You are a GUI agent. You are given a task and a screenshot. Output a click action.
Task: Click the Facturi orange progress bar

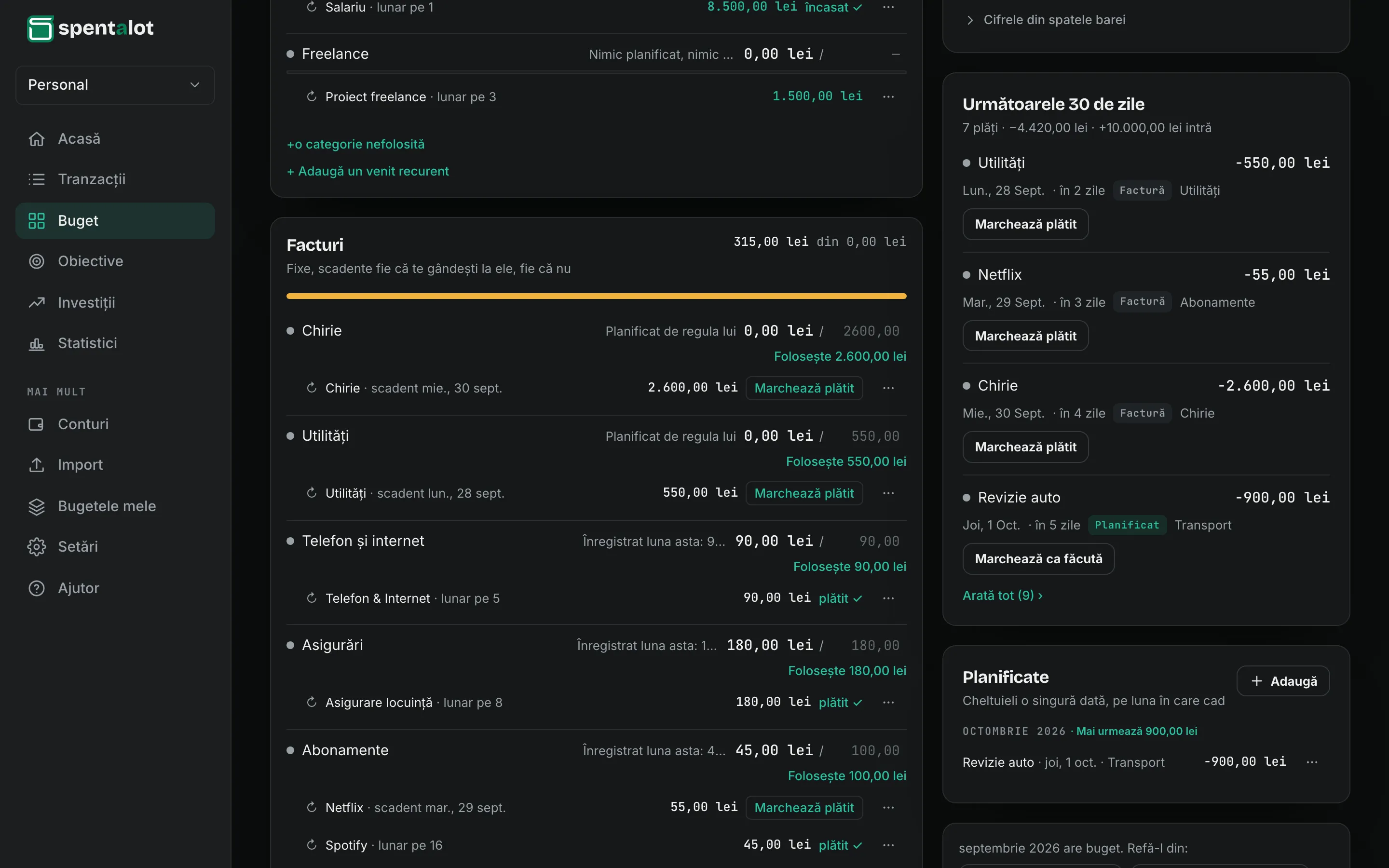[x=596, y=296]
